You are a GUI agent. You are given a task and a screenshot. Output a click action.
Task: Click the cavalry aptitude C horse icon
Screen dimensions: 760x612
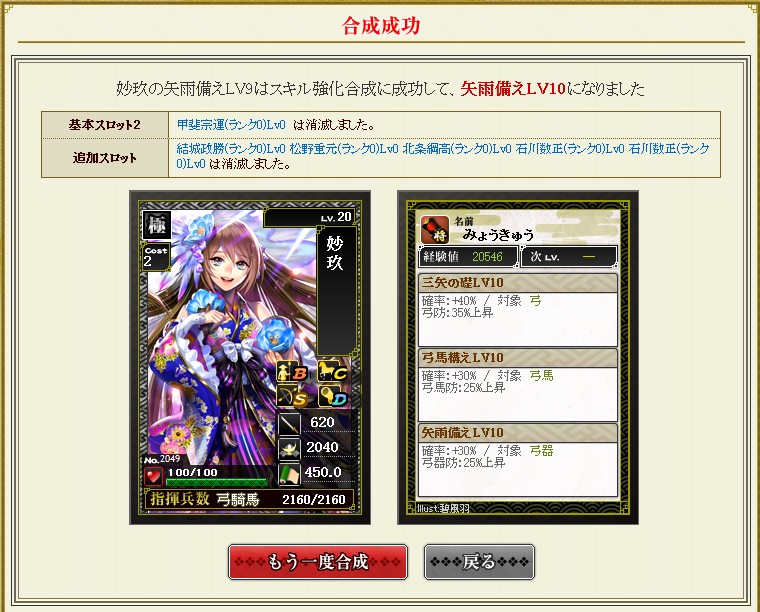[x=332, y=372]
